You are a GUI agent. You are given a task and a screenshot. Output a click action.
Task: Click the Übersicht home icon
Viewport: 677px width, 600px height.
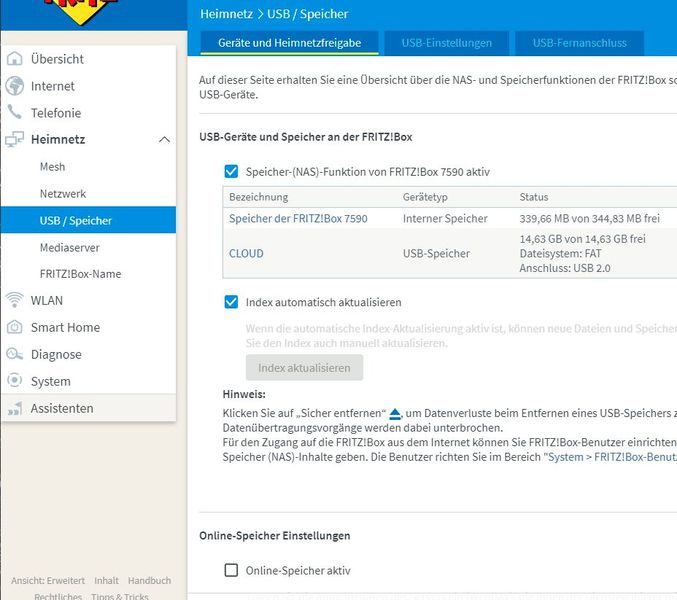15,59
